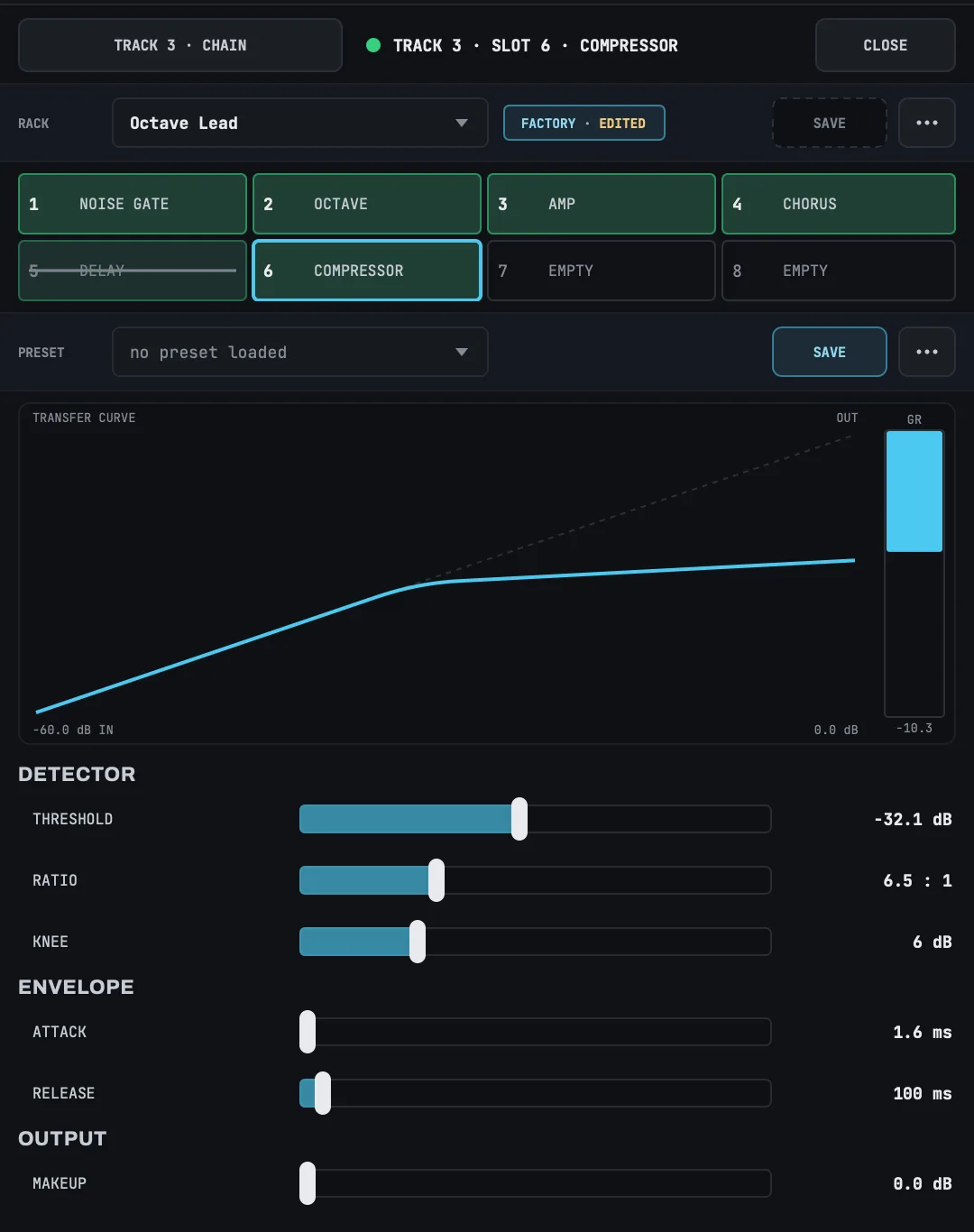
Task: Select the bypassed slot 5 Delay
Action: [x=133, y=271]
